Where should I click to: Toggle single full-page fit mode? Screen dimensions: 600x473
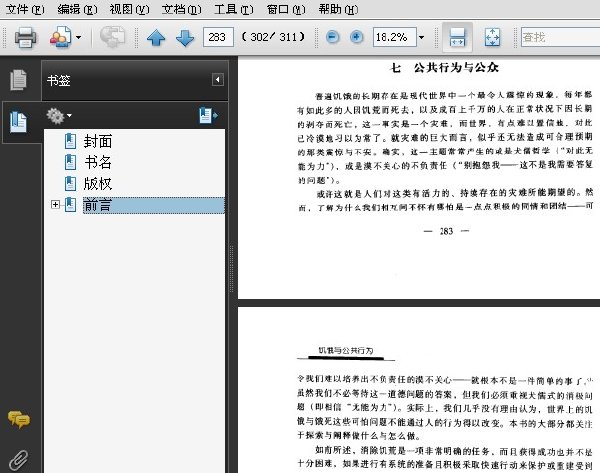point(492,38)
